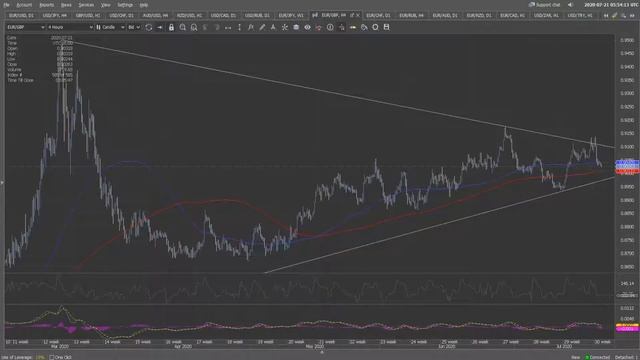Screen dimensions: 640x360
Task: Switch to the EUR/CHF D1 tab
Action: pyautogui.click(x=378, y=16)
